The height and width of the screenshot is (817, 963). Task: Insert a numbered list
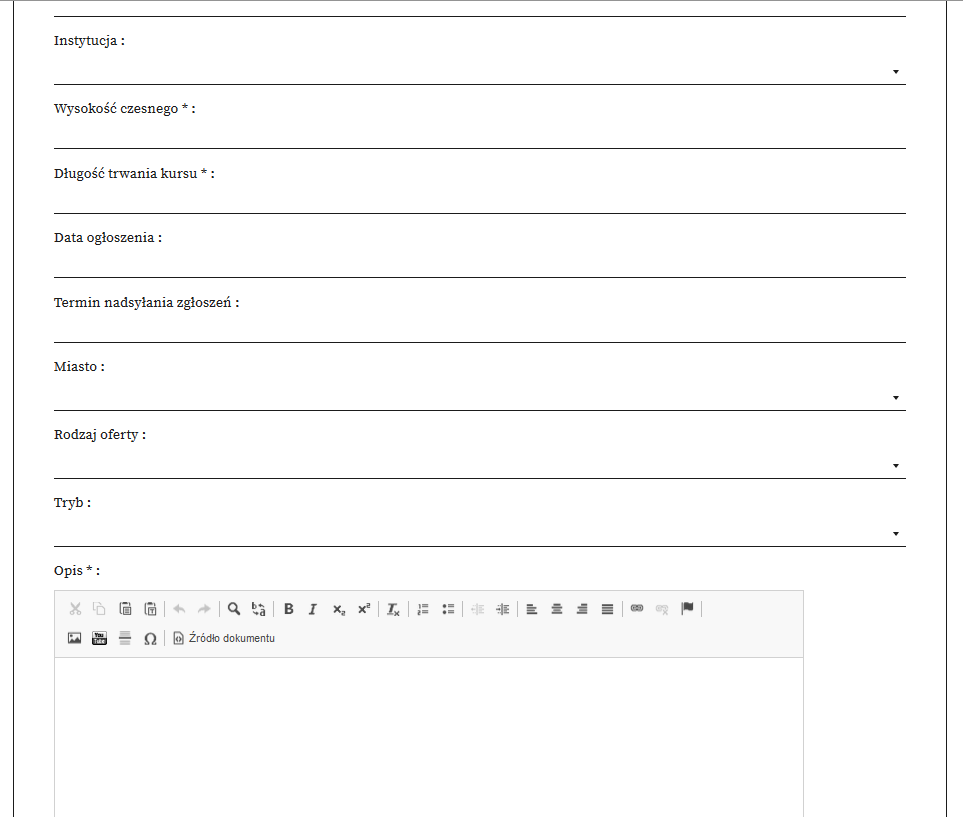coord(423,609)
